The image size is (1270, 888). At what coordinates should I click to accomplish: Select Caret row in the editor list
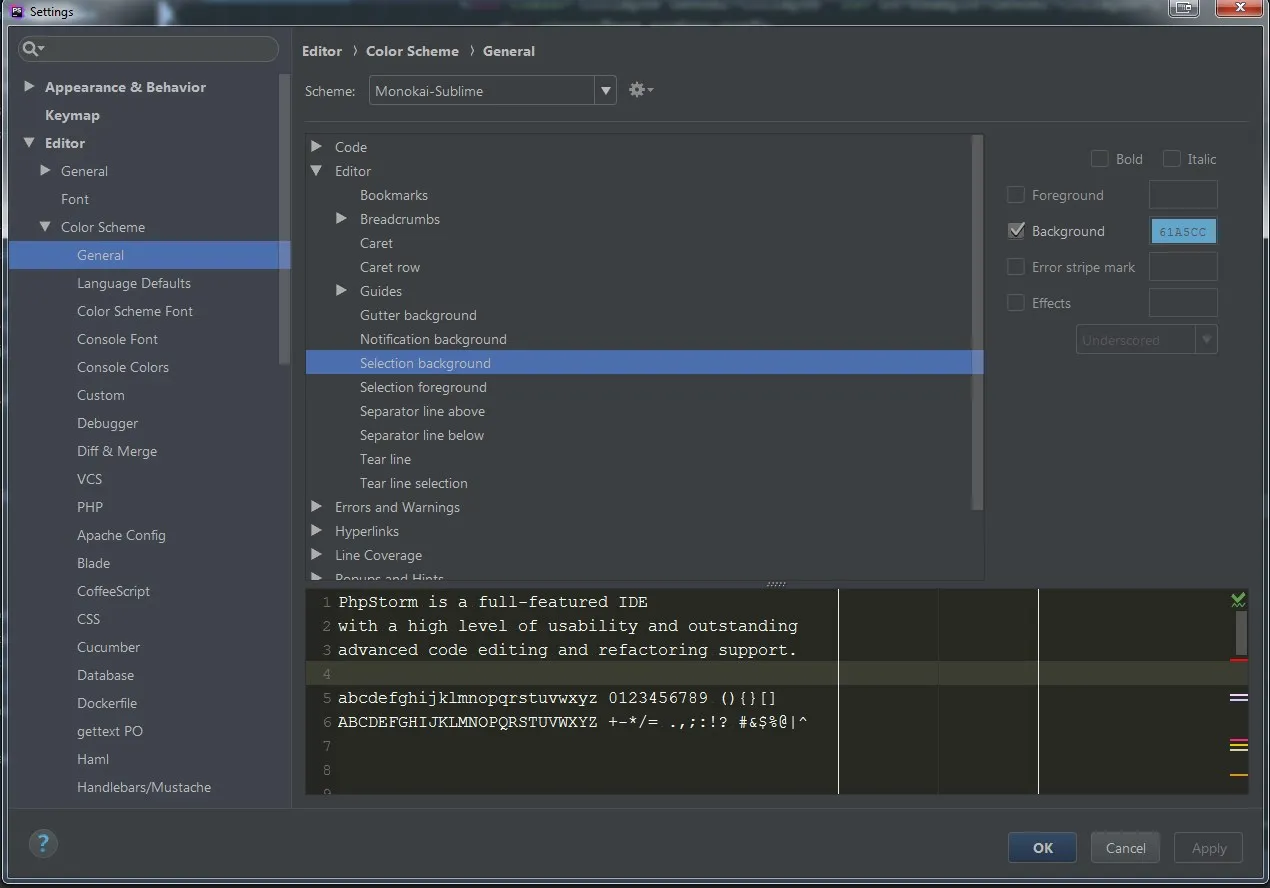pyautogui.click(x=390, y=267)
